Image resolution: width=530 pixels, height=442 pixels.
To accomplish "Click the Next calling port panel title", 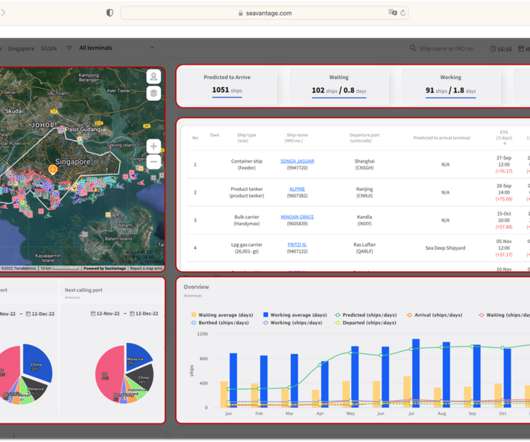I will [x=83, y=290].
